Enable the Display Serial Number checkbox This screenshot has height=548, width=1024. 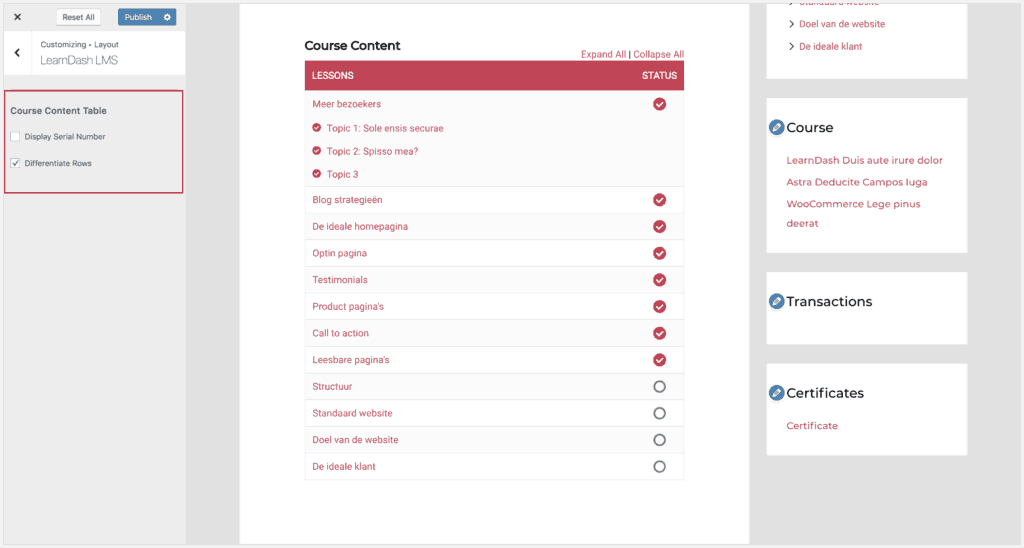coord(15,137)
